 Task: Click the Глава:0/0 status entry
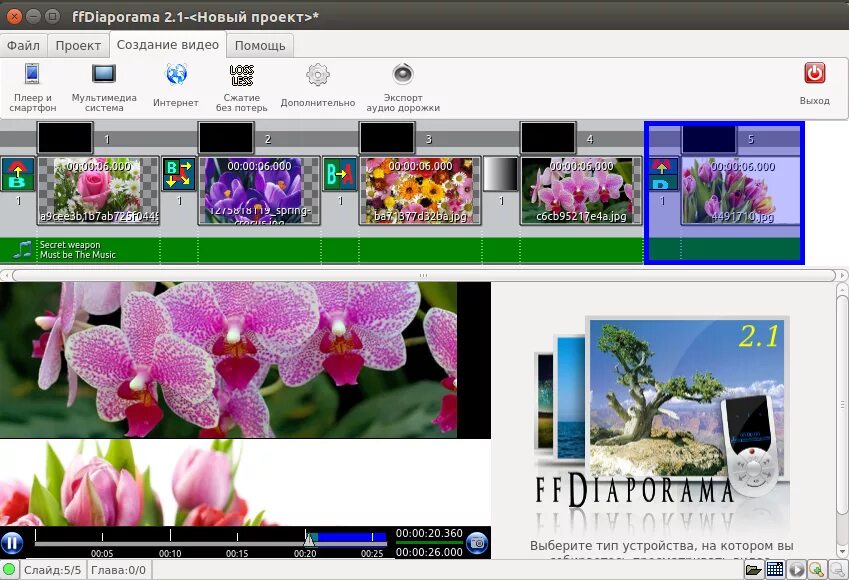click(119, 570)
